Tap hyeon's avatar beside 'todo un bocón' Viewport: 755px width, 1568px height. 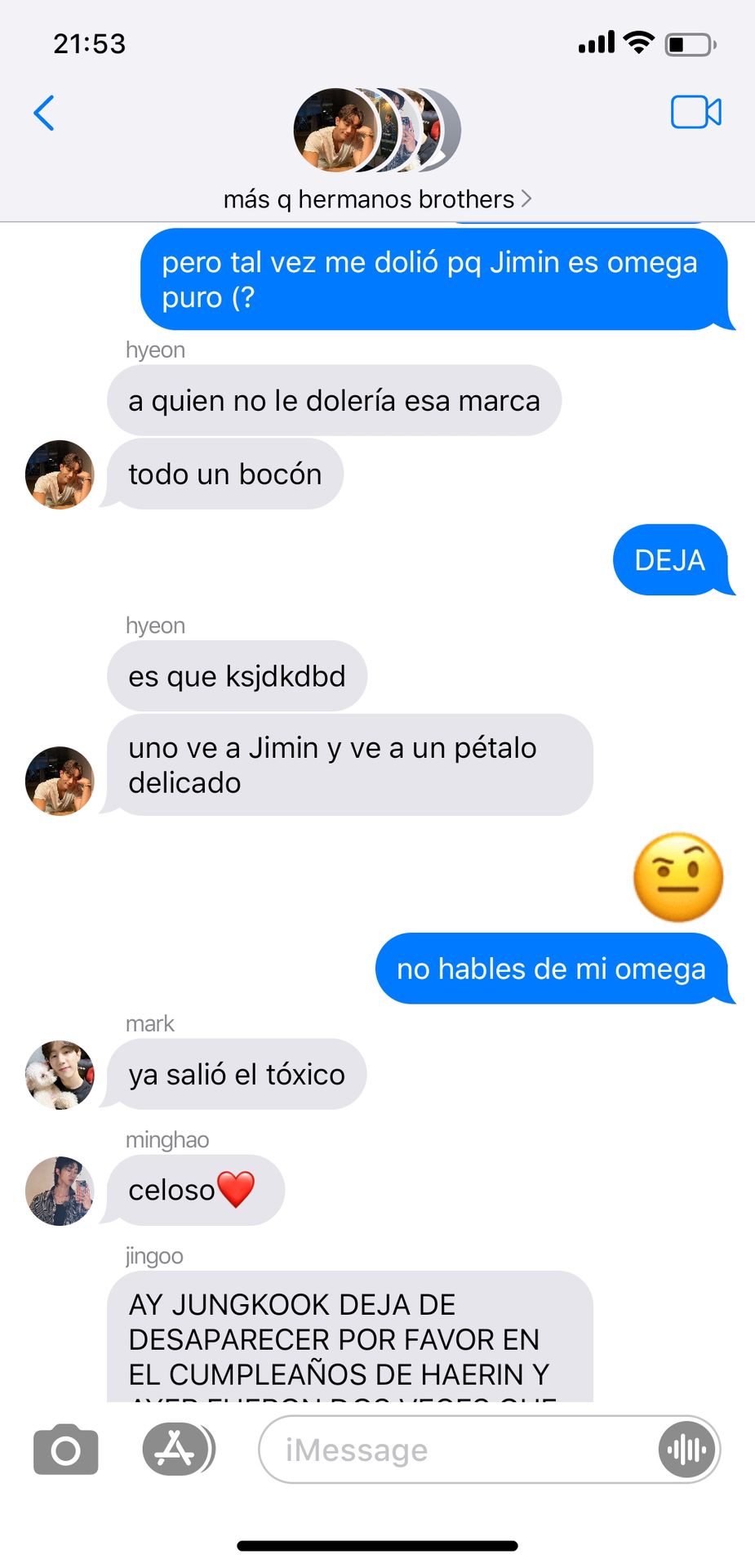[x=60, y=474]
